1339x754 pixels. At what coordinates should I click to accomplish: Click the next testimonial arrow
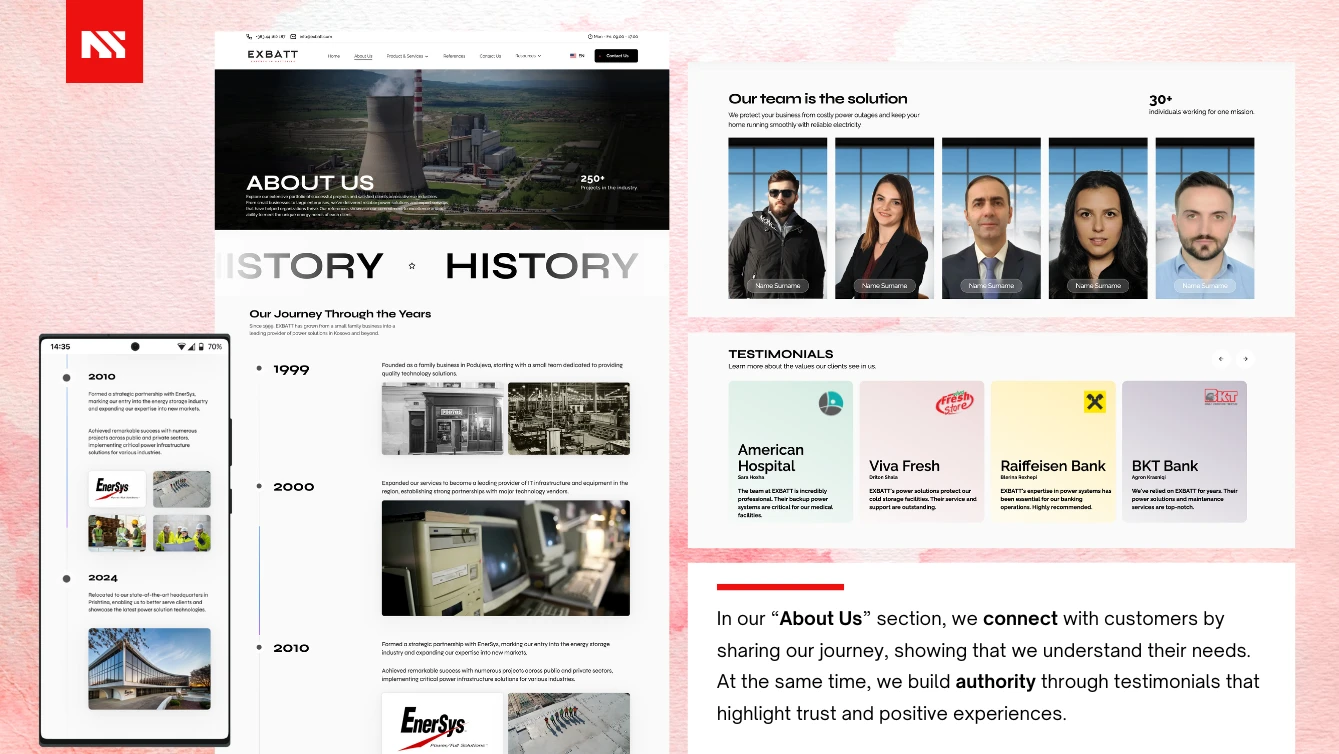pyautogui.click(x=1245, y=358)
